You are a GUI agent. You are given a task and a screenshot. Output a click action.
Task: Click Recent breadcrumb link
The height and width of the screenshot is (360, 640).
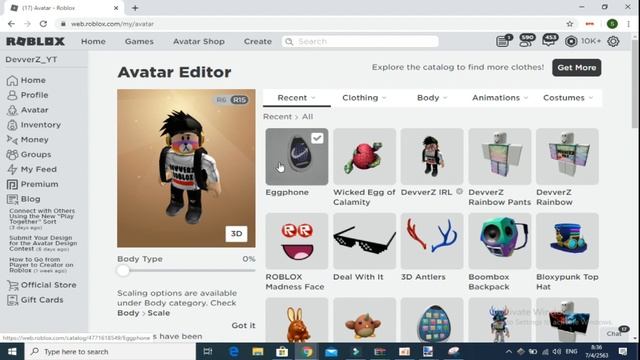click(277, 117)
